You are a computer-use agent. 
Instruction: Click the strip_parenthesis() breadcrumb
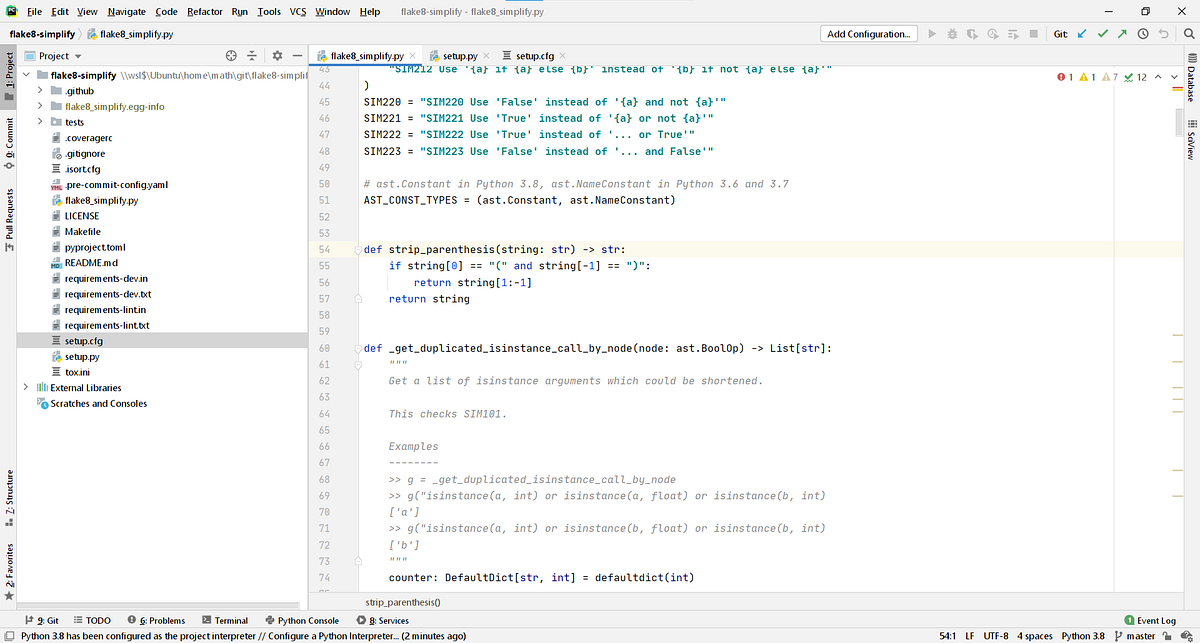[403, 603]
